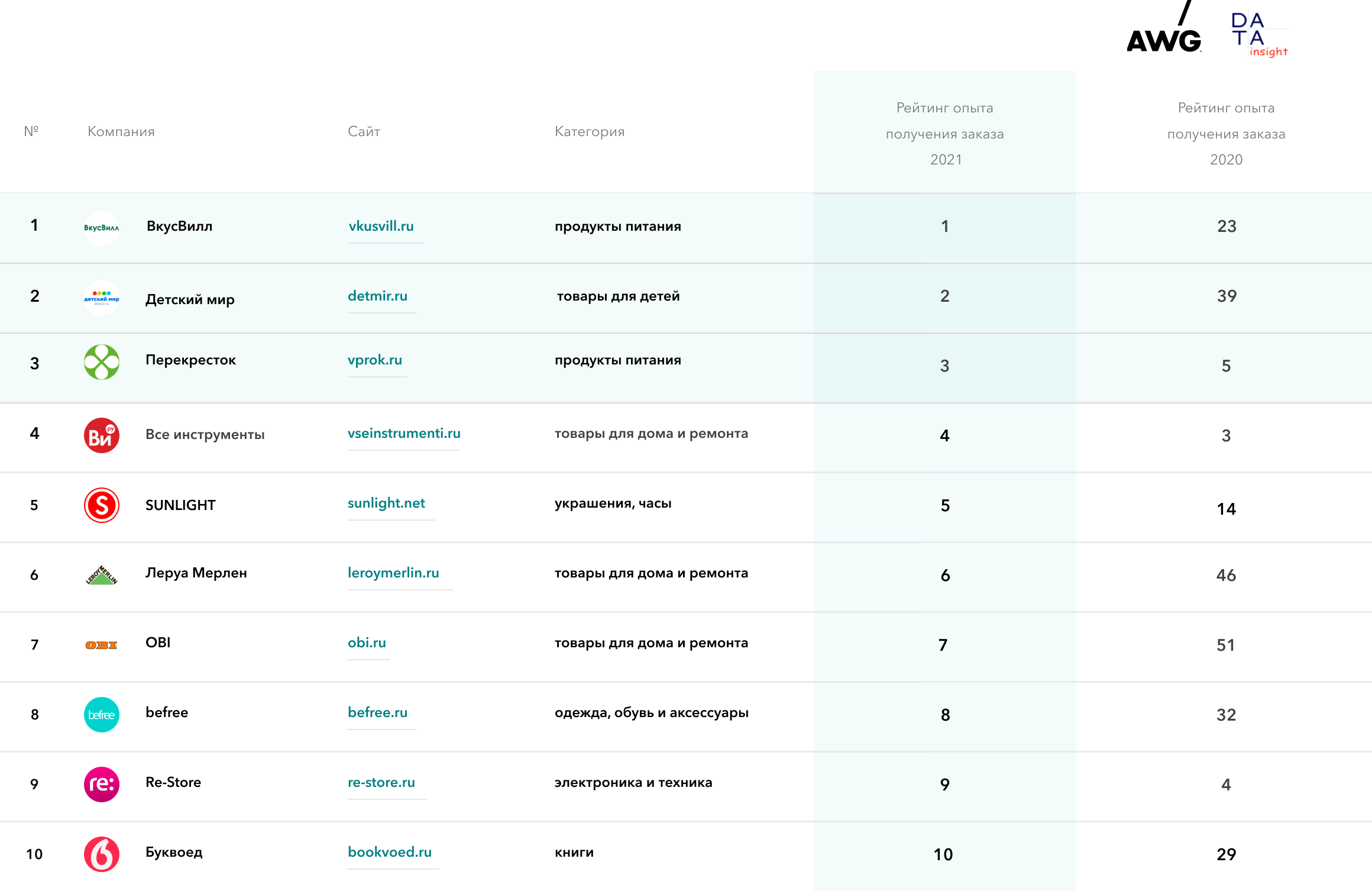Follow the bookvoed.ru link
The image size is (1372, 891).
click(x=390, y=853)
